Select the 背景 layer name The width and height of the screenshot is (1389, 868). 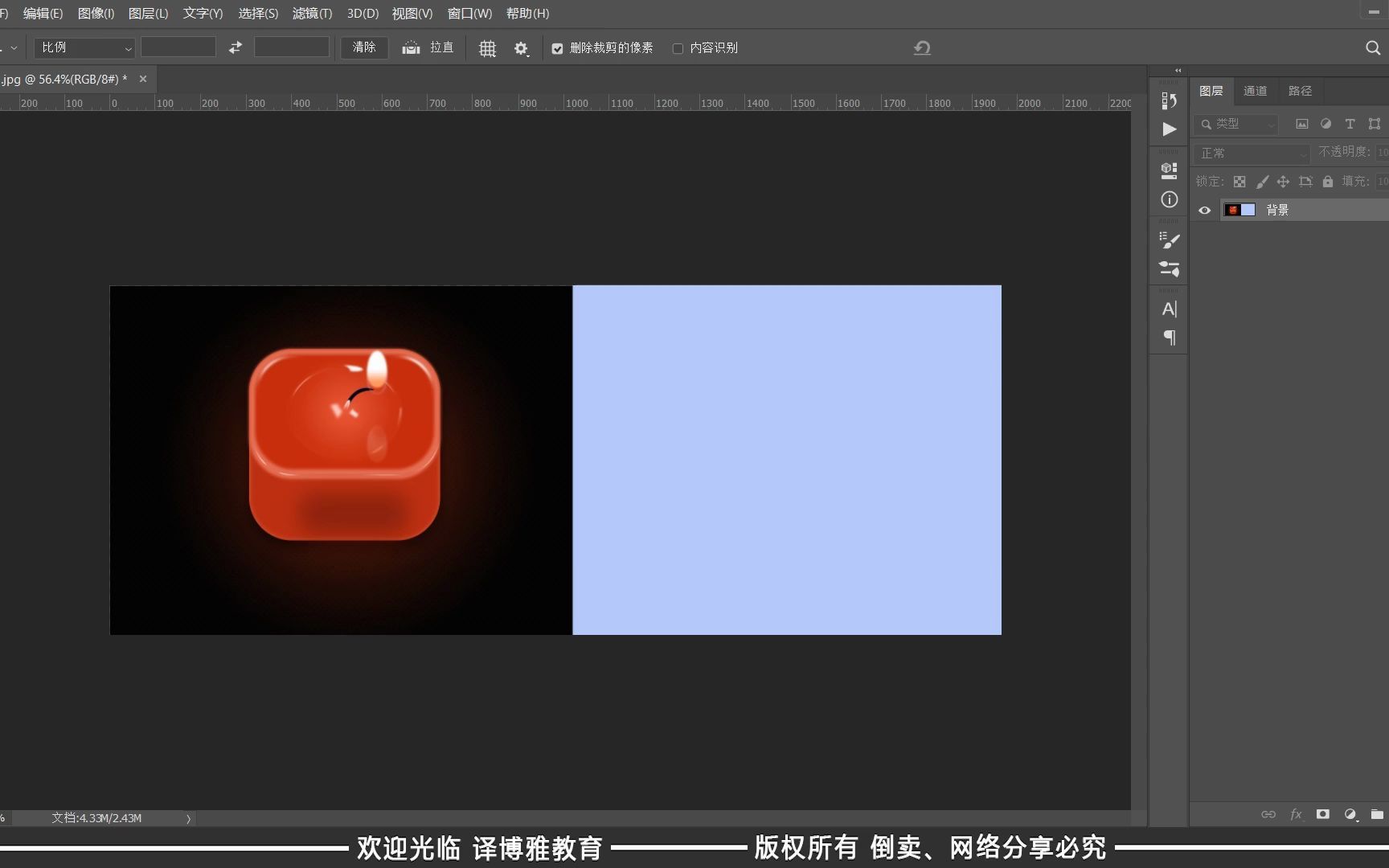tap(1277, 210)
